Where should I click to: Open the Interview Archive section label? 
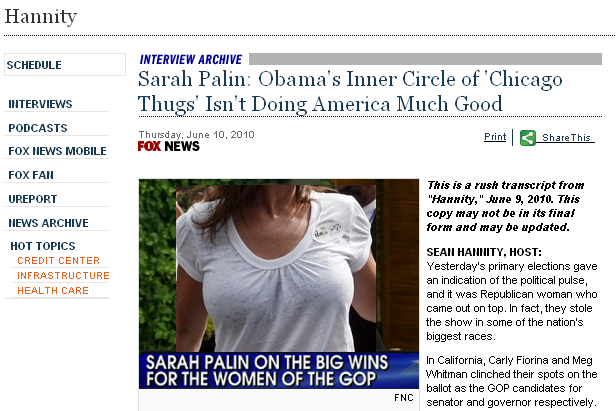(x=191, y=59)
